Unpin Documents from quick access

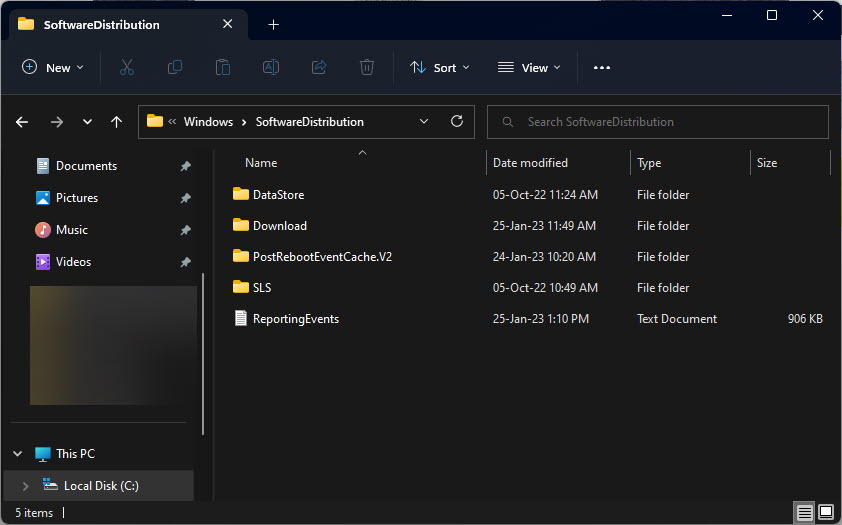tap(185, 166)
